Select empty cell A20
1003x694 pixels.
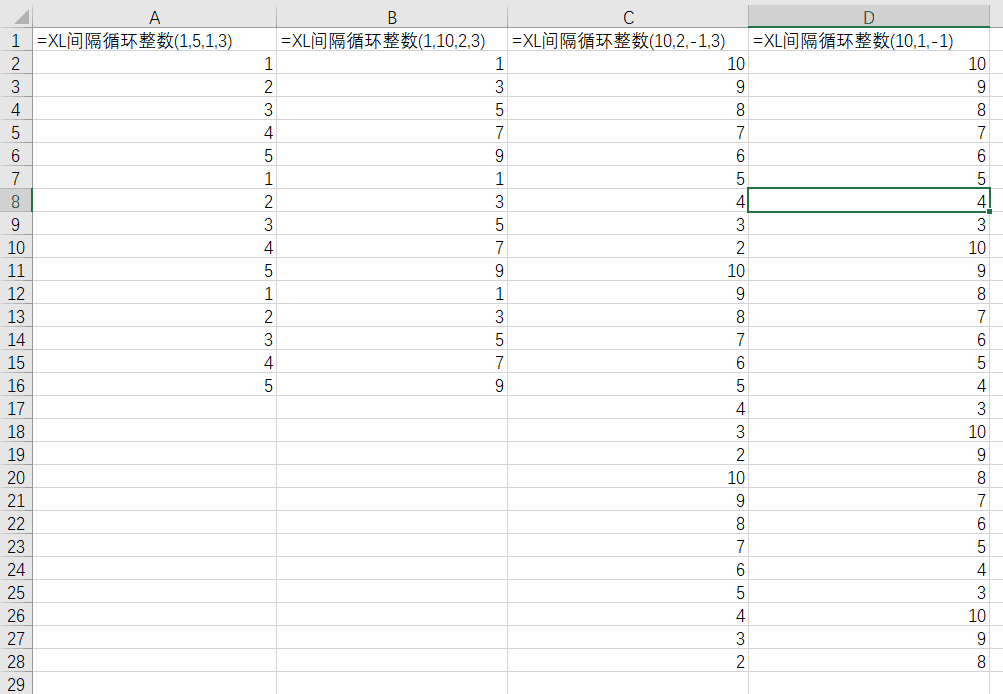[154, 477]
